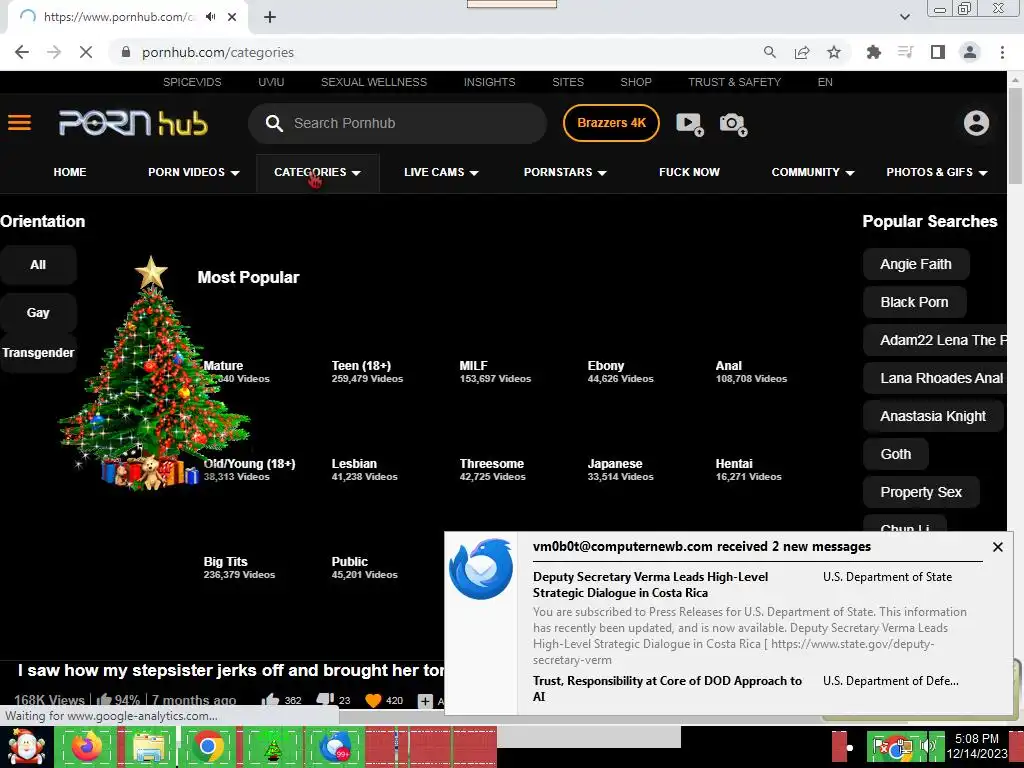Screen dimensions: 1024x768
Task: Go to the Home nav item
Action: [70, 172]
